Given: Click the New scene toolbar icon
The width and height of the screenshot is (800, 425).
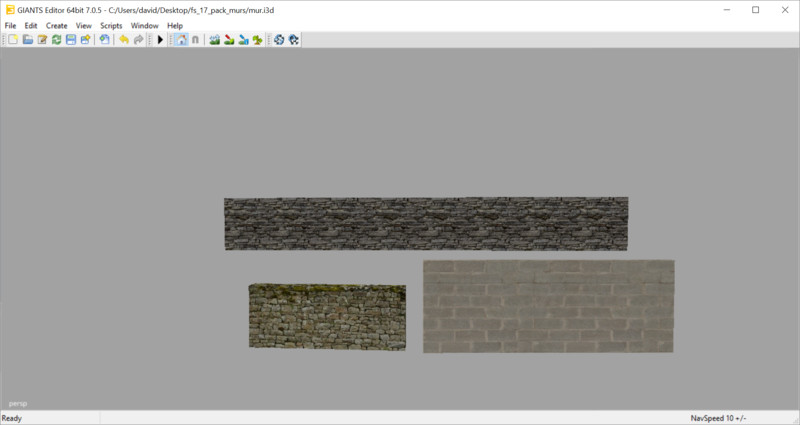Looking at the screenshot, I should click(13, 40).
